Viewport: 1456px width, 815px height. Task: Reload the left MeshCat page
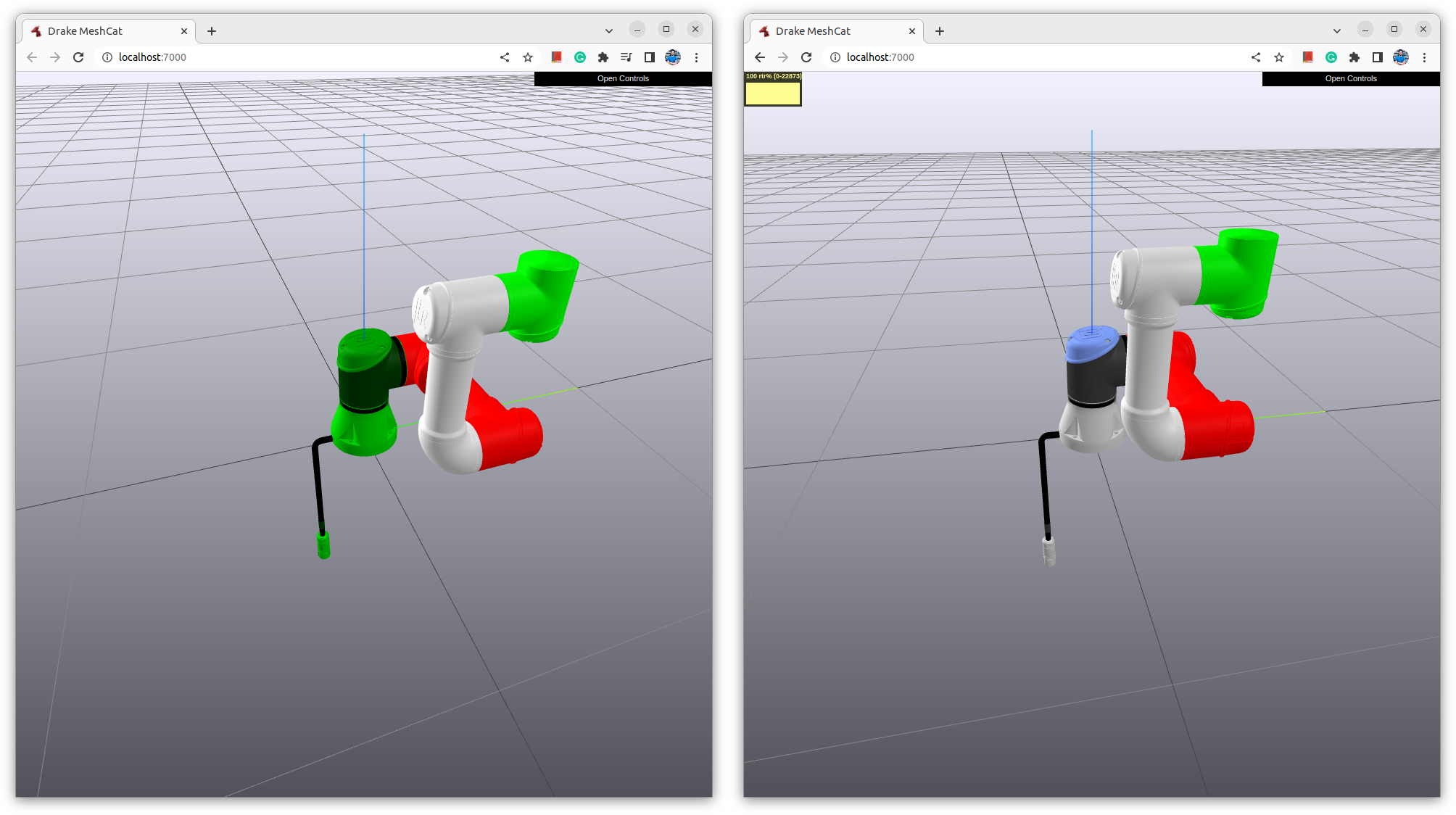(78, 57)
